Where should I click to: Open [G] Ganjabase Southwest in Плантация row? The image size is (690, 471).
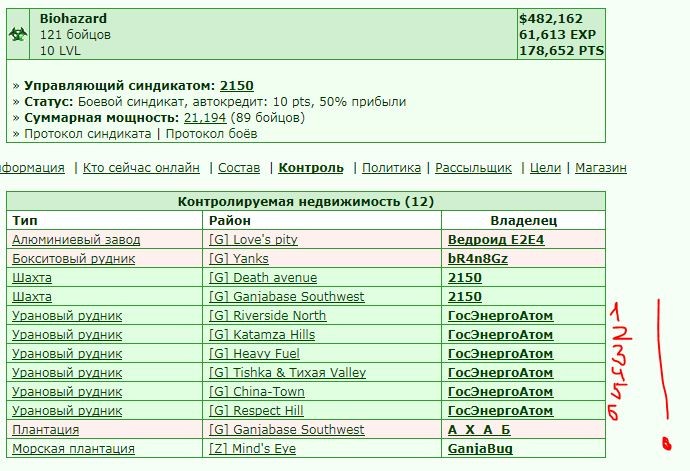286,429
